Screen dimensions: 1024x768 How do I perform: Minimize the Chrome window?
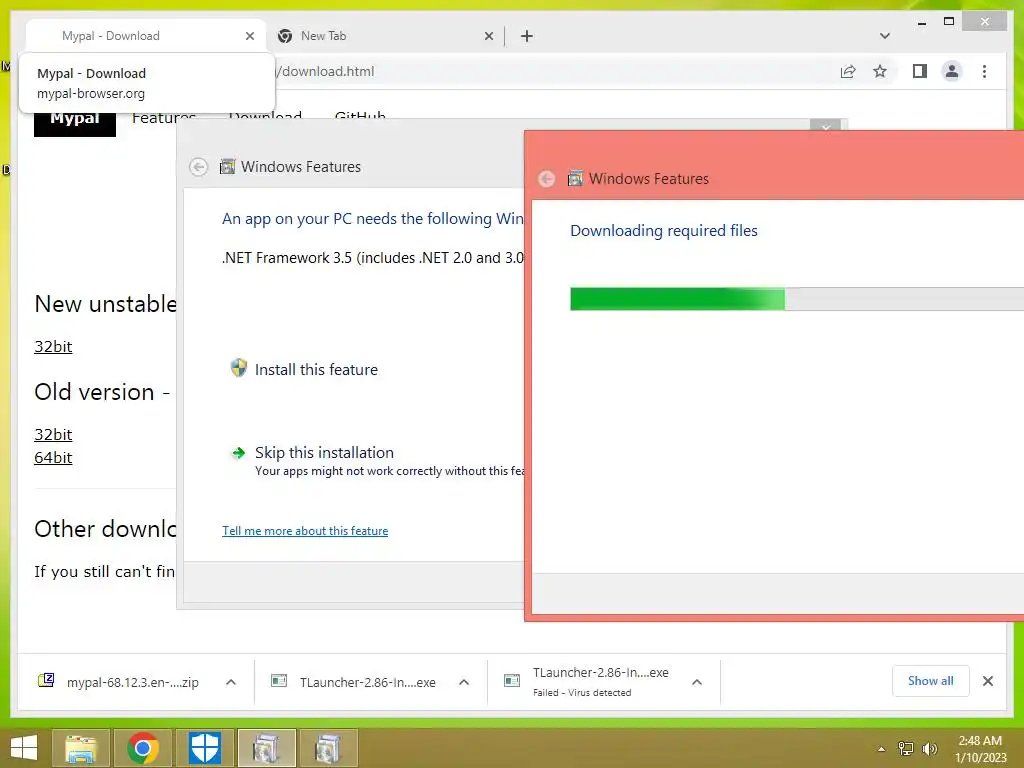click(x=921, y=22)
